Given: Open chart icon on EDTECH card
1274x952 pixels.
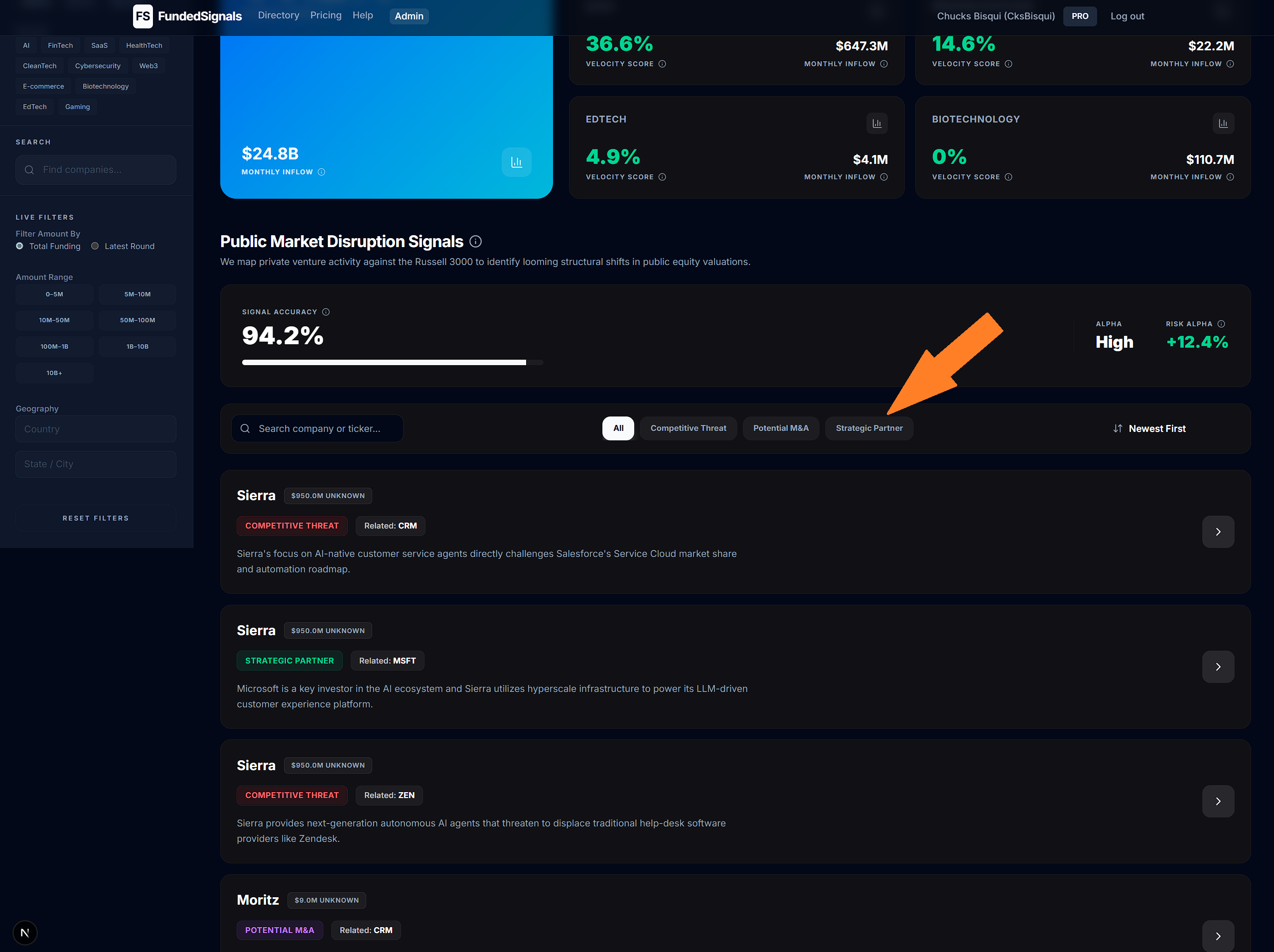Looking at the screenshot, I should click(x=876, y=123).
